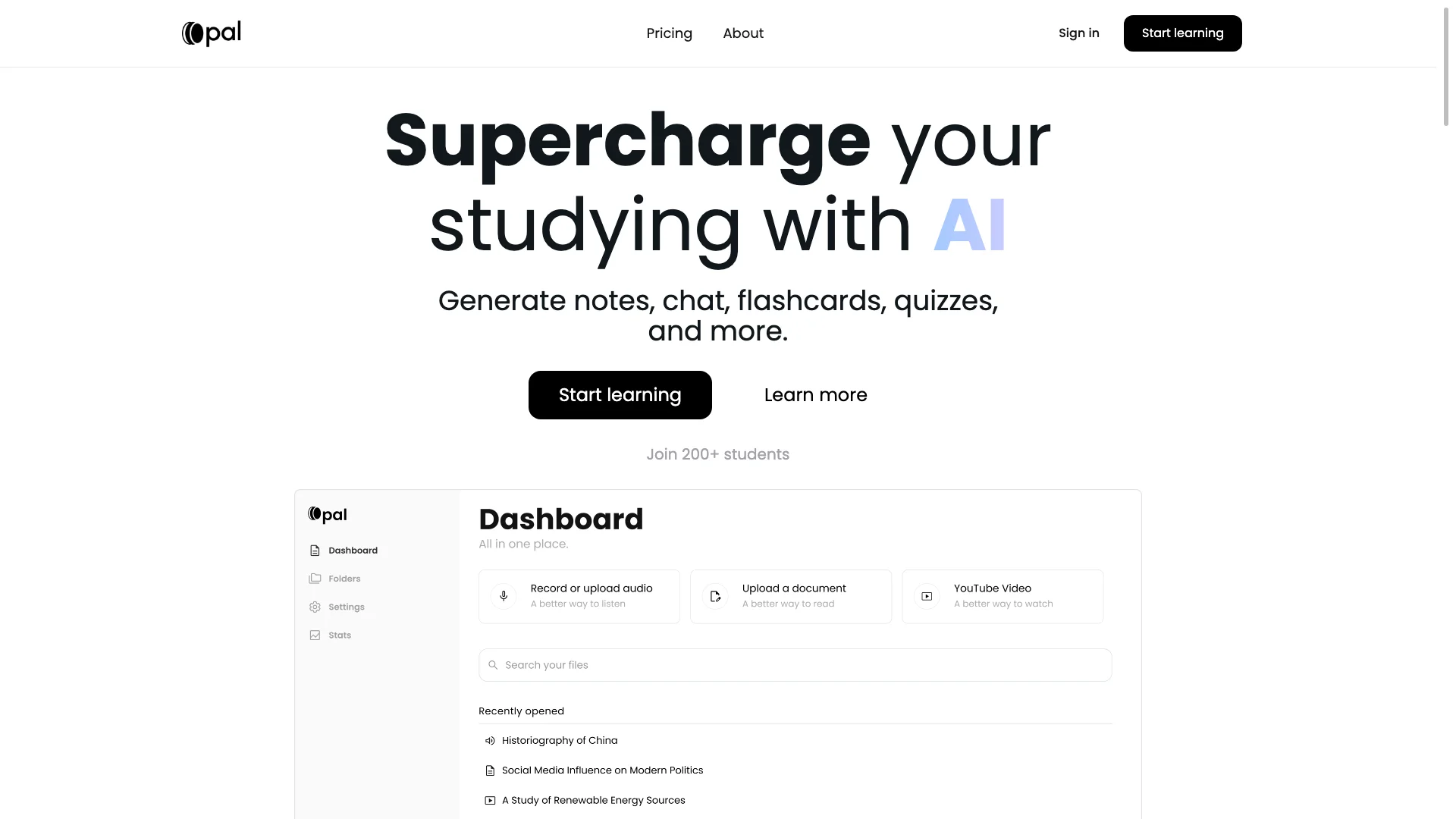Click the Pricing menu item
Viewport: 1456px width, 819px height.
coord(669,33)
